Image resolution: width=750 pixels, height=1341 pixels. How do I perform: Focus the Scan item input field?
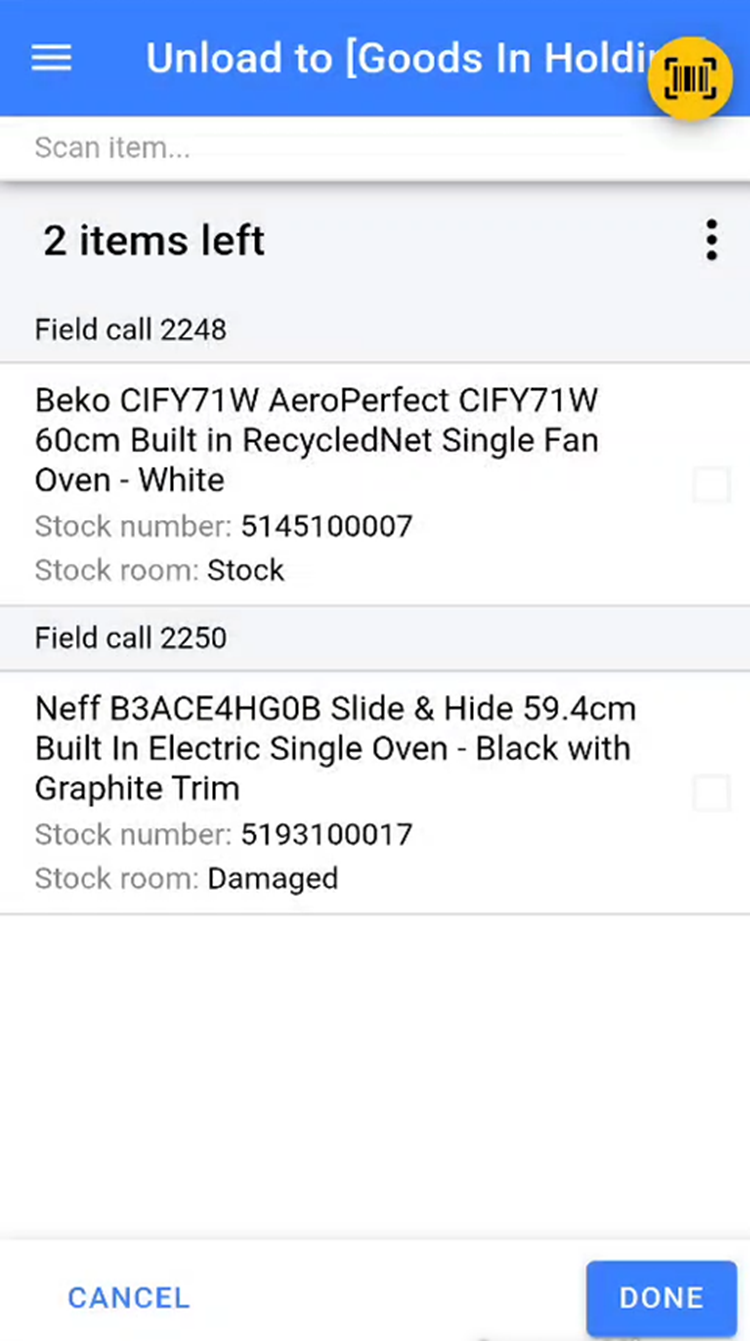pos(300,148)
